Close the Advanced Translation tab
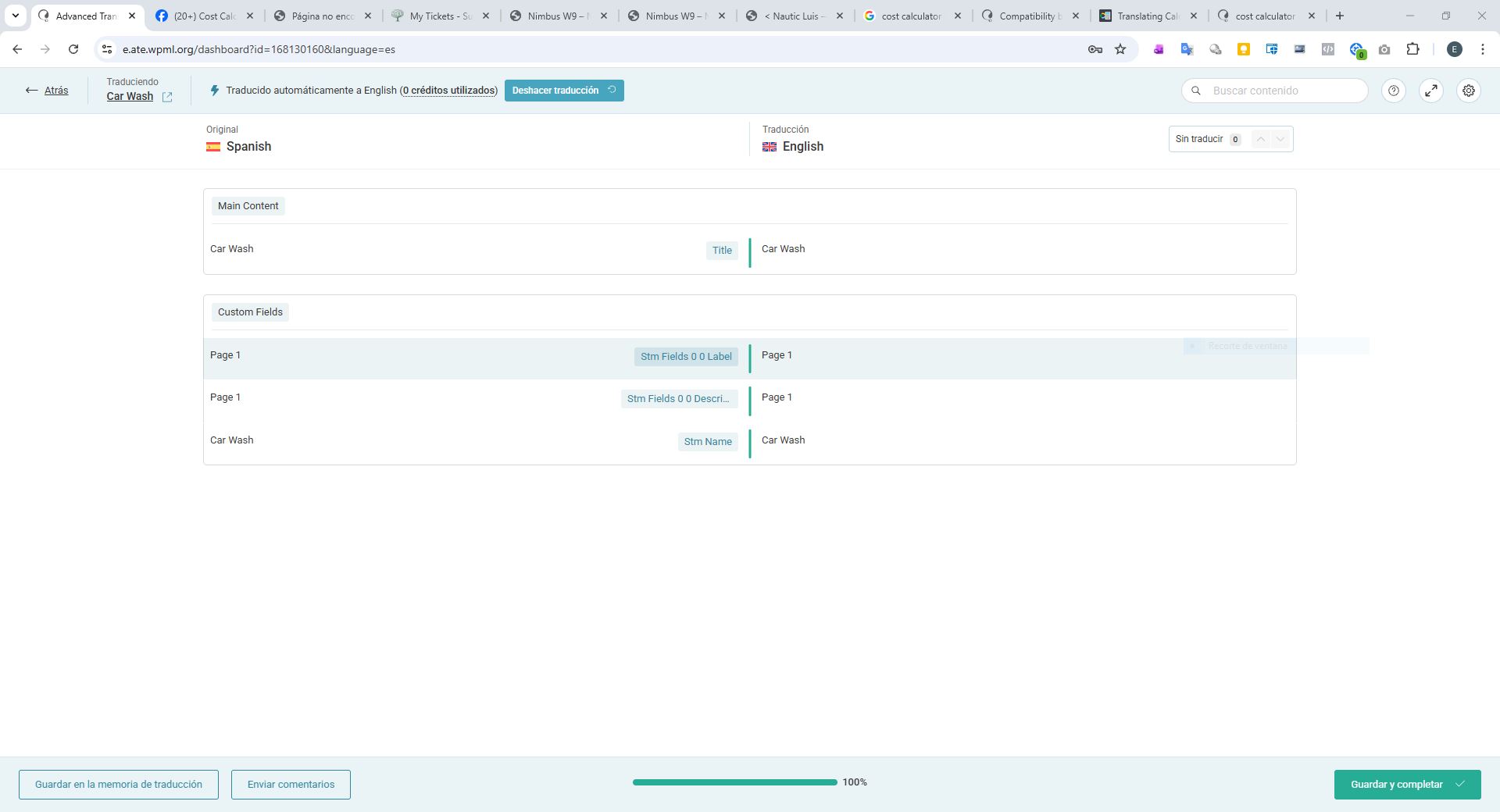 132,16
